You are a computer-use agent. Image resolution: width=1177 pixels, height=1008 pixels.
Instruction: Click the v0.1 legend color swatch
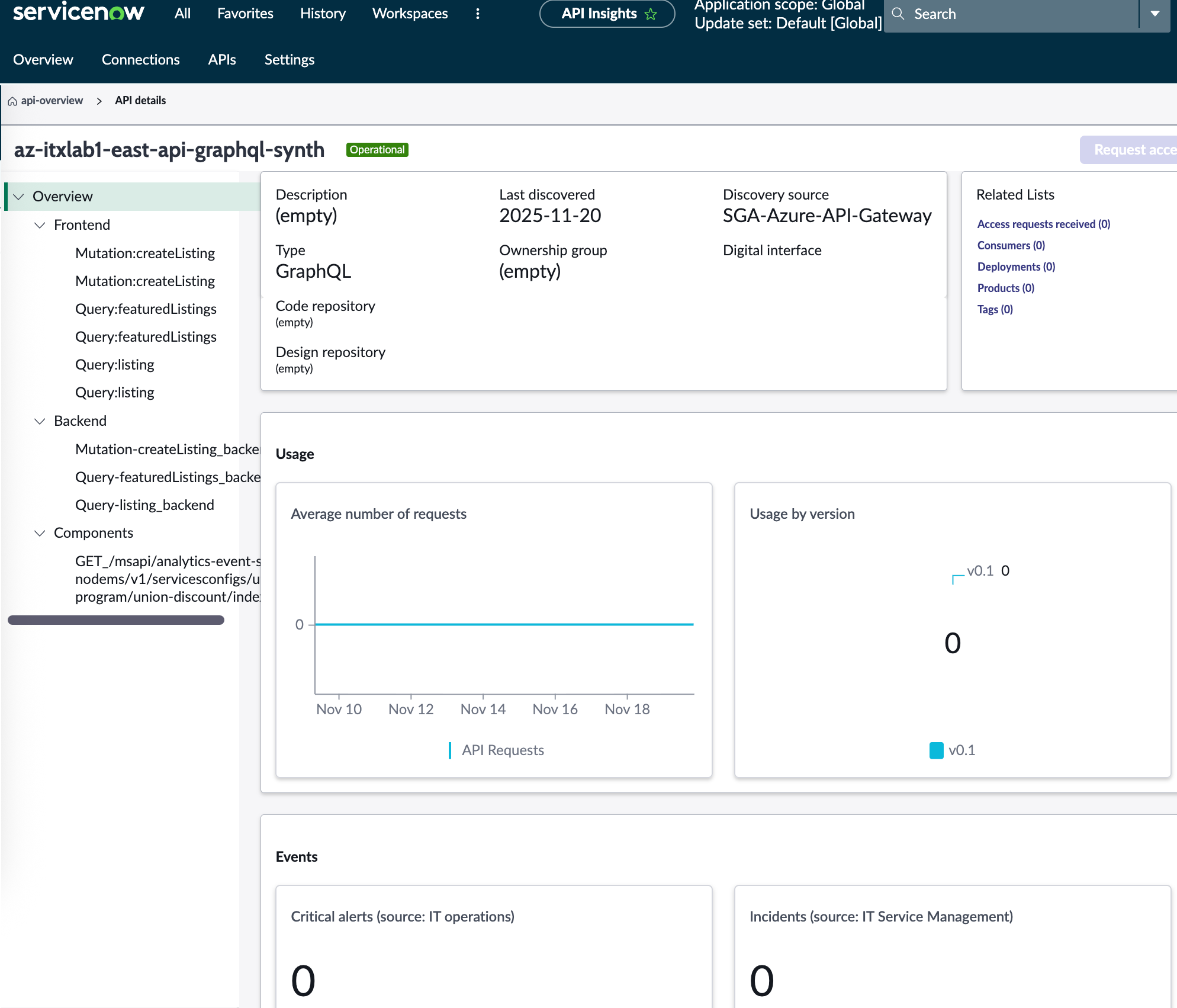pos(937,750)
